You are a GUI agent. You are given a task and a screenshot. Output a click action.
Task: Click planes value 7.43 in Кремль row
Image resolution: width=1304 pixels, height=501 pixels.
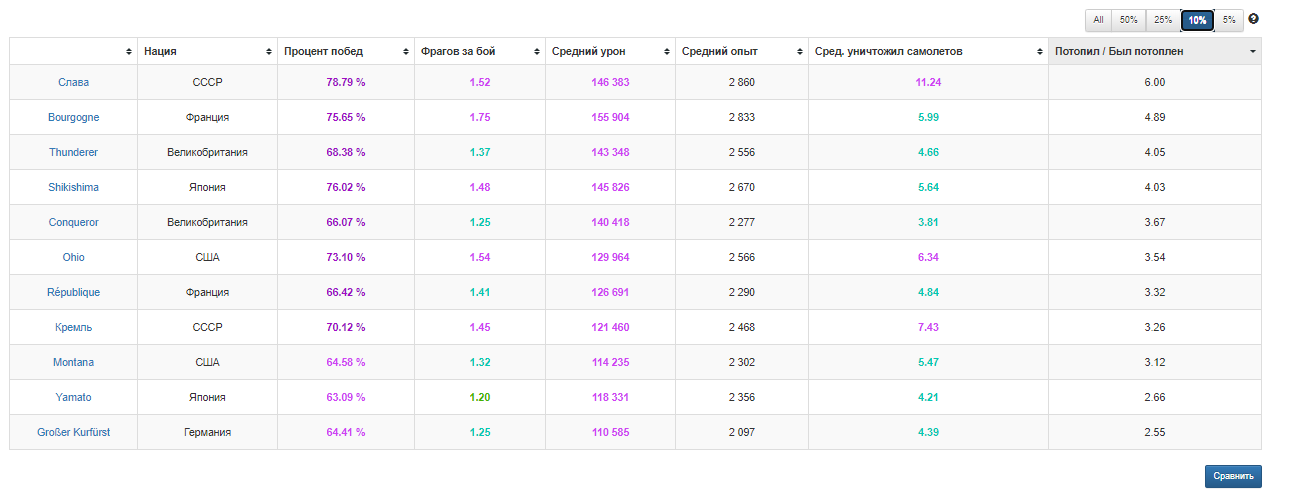coord(928,327)
